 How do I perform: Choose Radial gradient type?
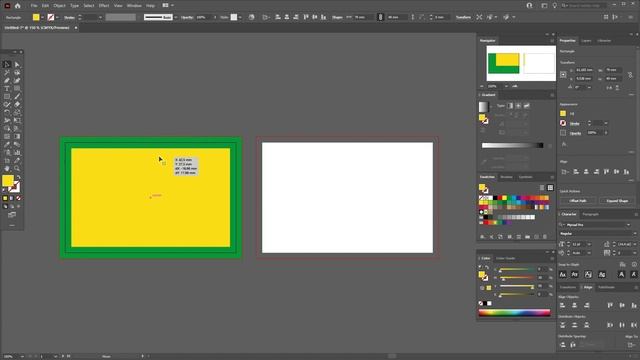pos(518,106)
